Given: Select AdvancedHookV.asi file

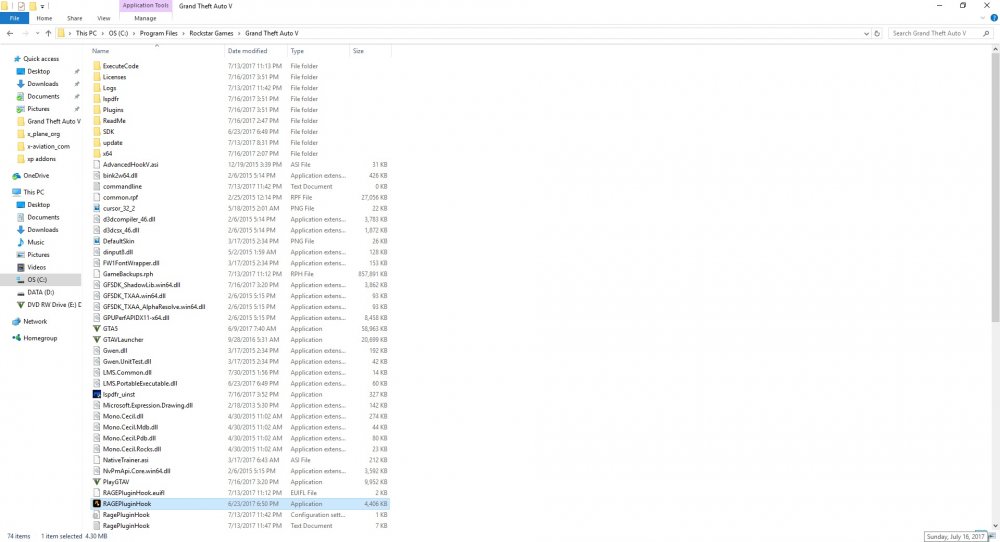Looking at the screenshot, I should (130, 165).
